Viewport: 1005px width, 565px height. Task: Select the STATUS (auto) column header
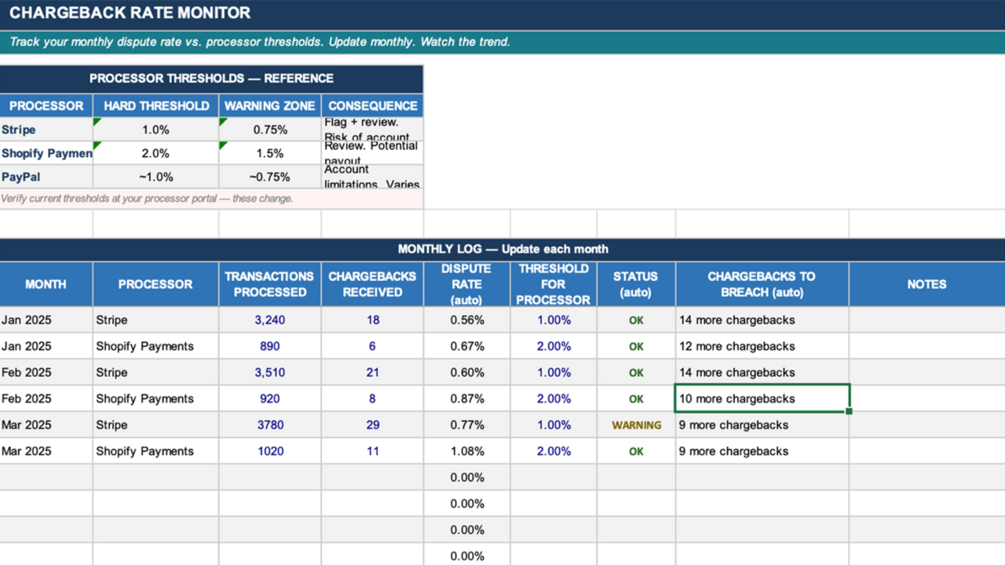point(636,284)
